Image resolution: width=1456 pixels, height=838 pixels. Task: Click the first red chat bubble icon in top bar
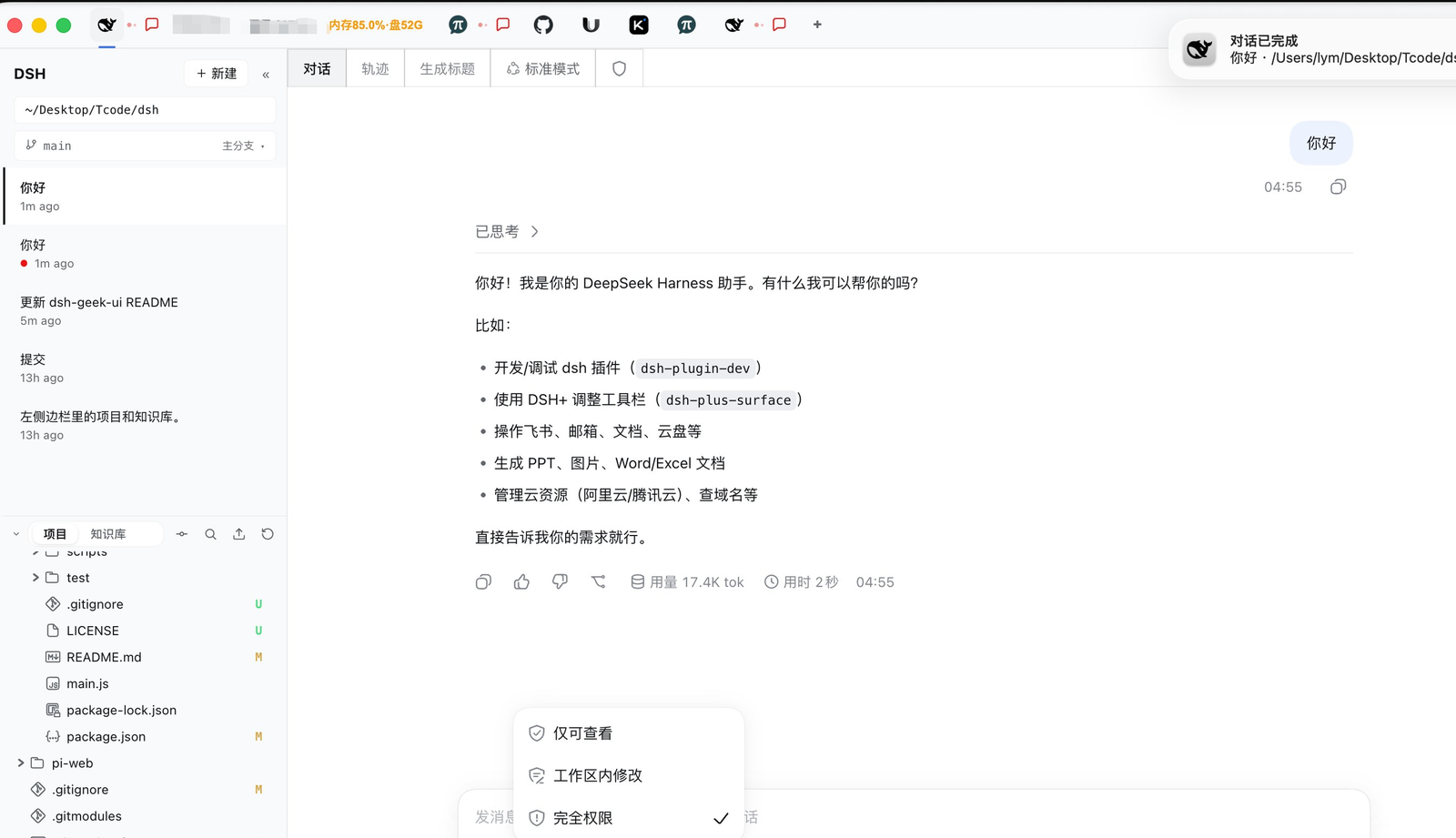coord(152,25)
